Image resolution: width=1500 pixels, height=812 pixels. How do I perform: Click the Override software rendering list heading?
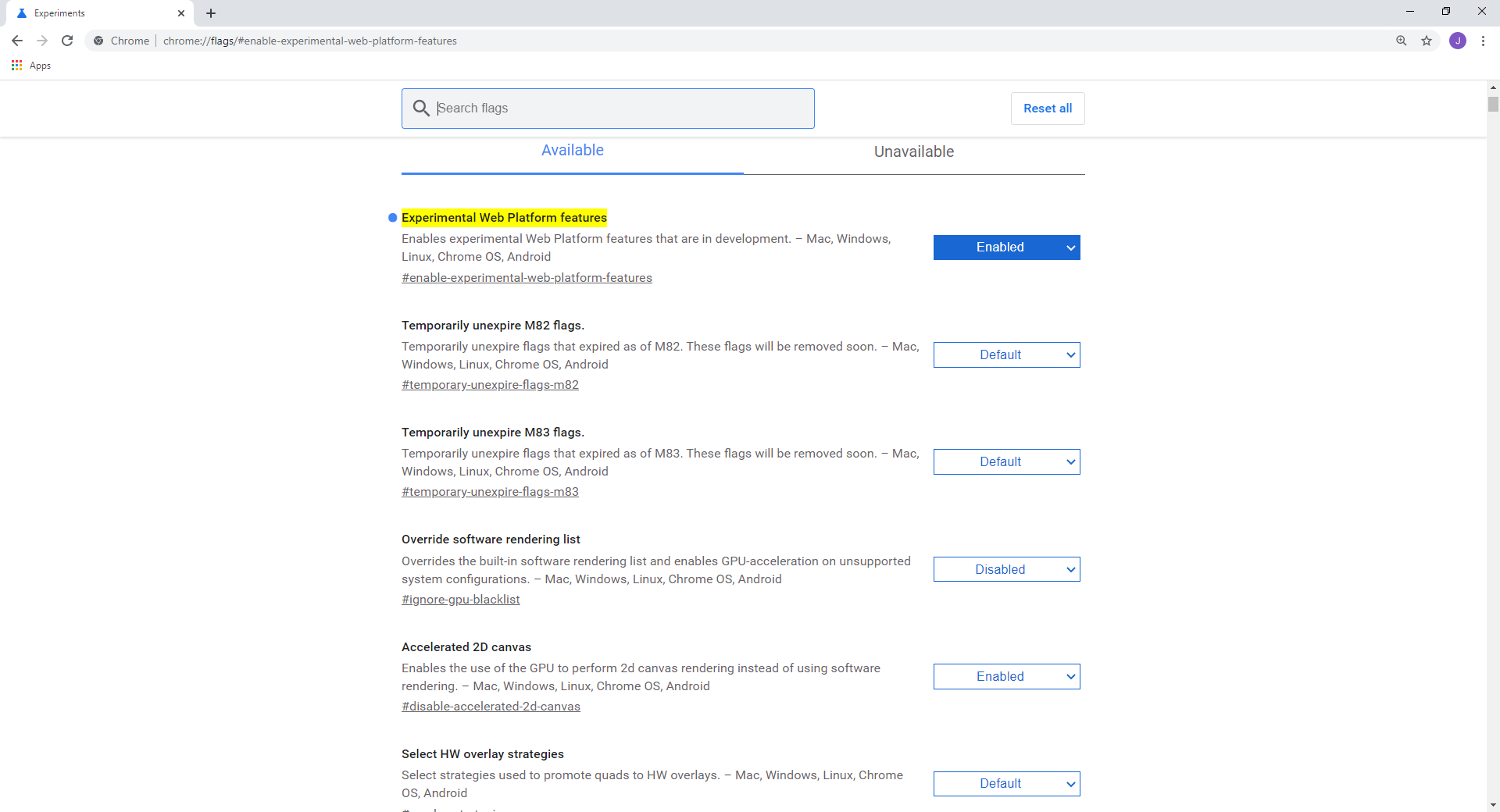(491, 540)
